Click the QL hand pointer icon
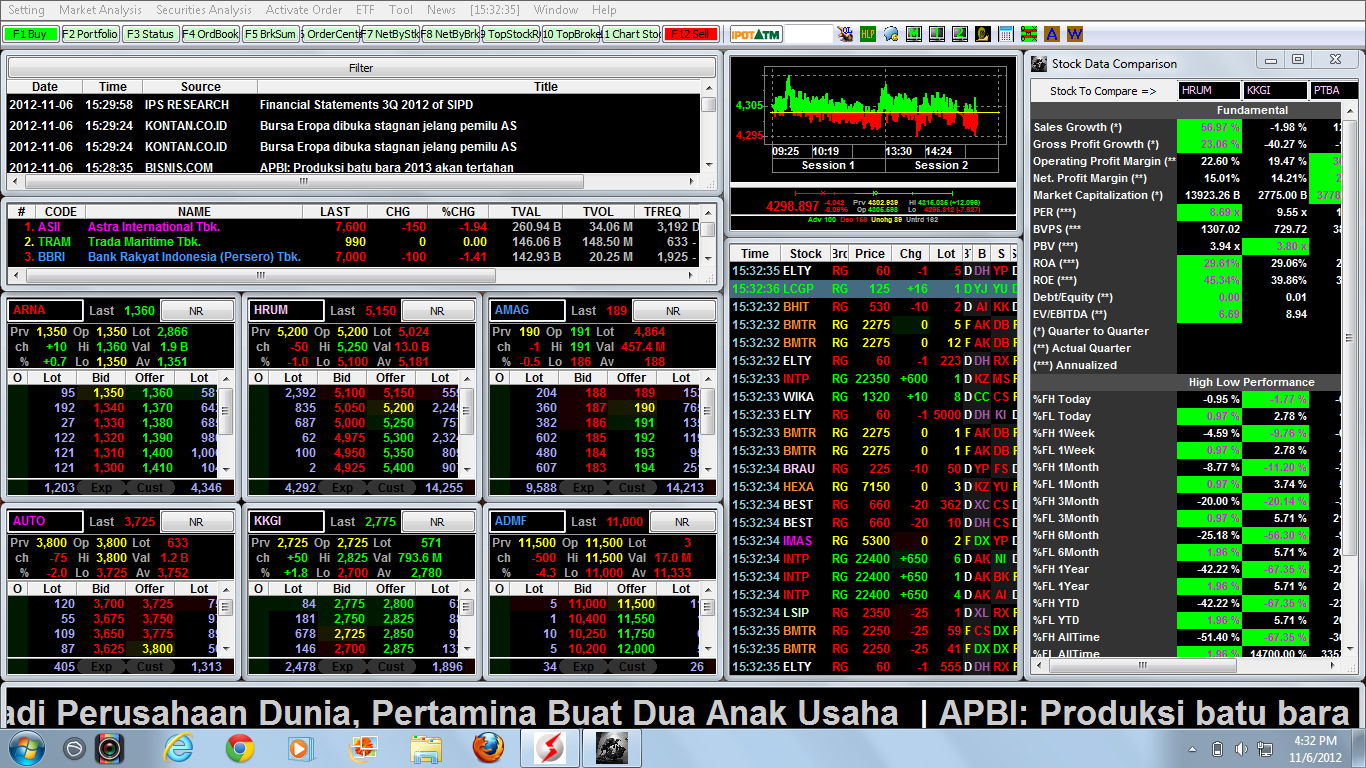The image size is (1366, 768). coord(845,34)
